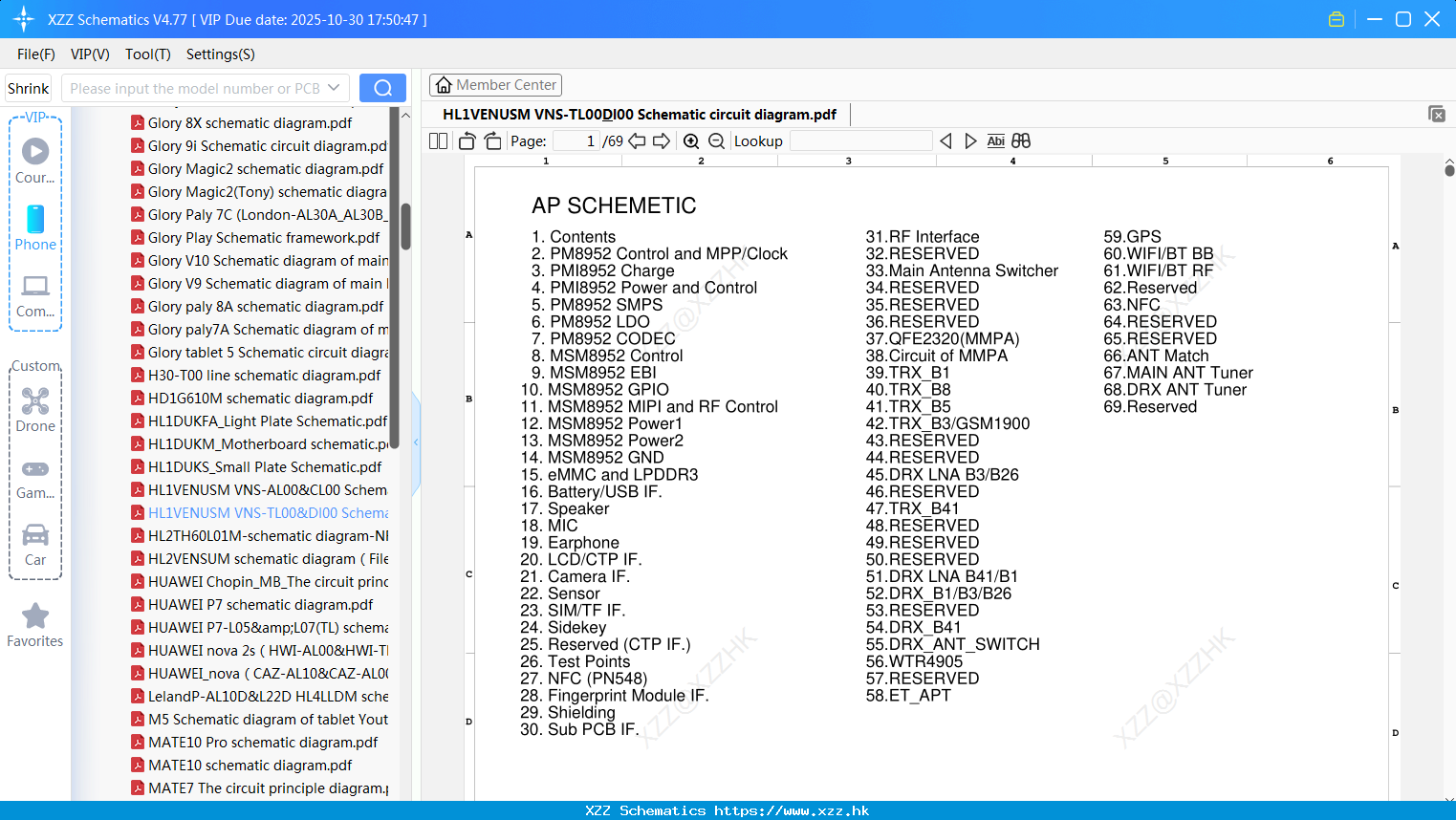
Task: Click the '/69' total page count text
Action: point(613,141)
